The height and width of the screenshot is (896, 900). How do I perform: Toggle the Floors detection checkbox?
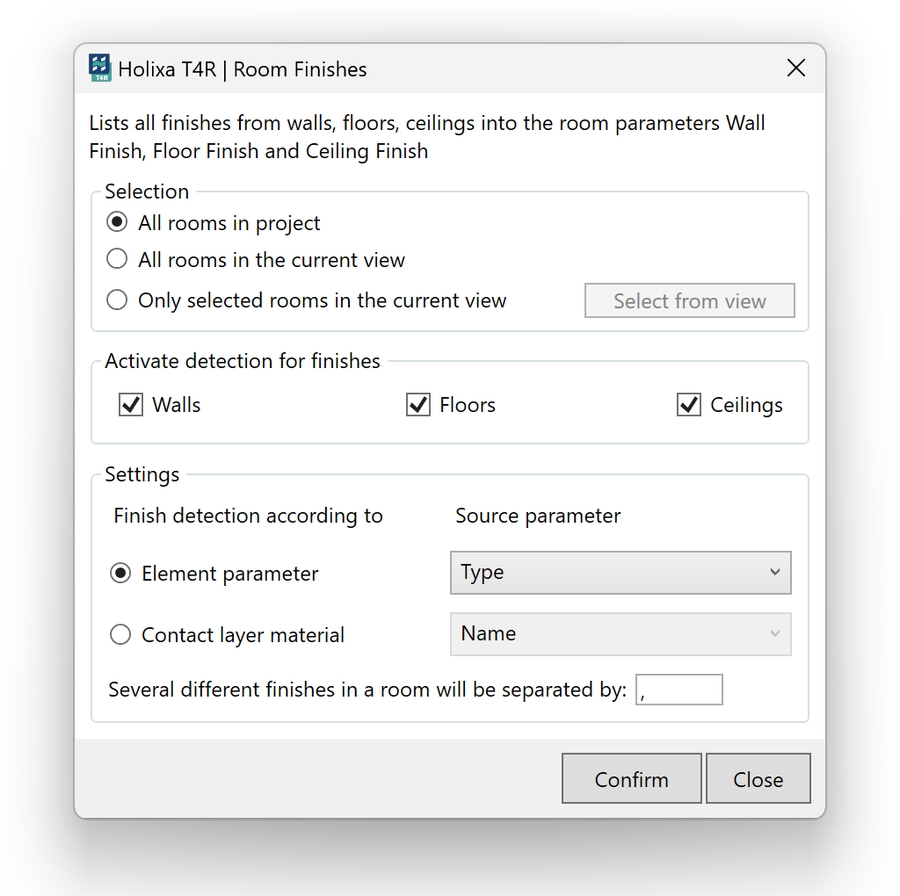pyautogui.click(x=418, y=405)
